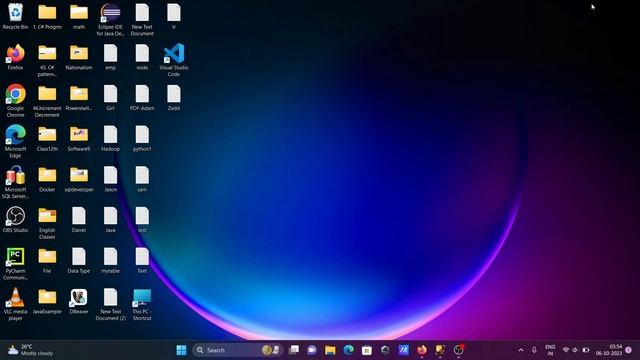Viewport: 640px width, 360px height.
Task: Open Firefox from the taskbar
Action: pyautogui.click(x=422, y=350)
